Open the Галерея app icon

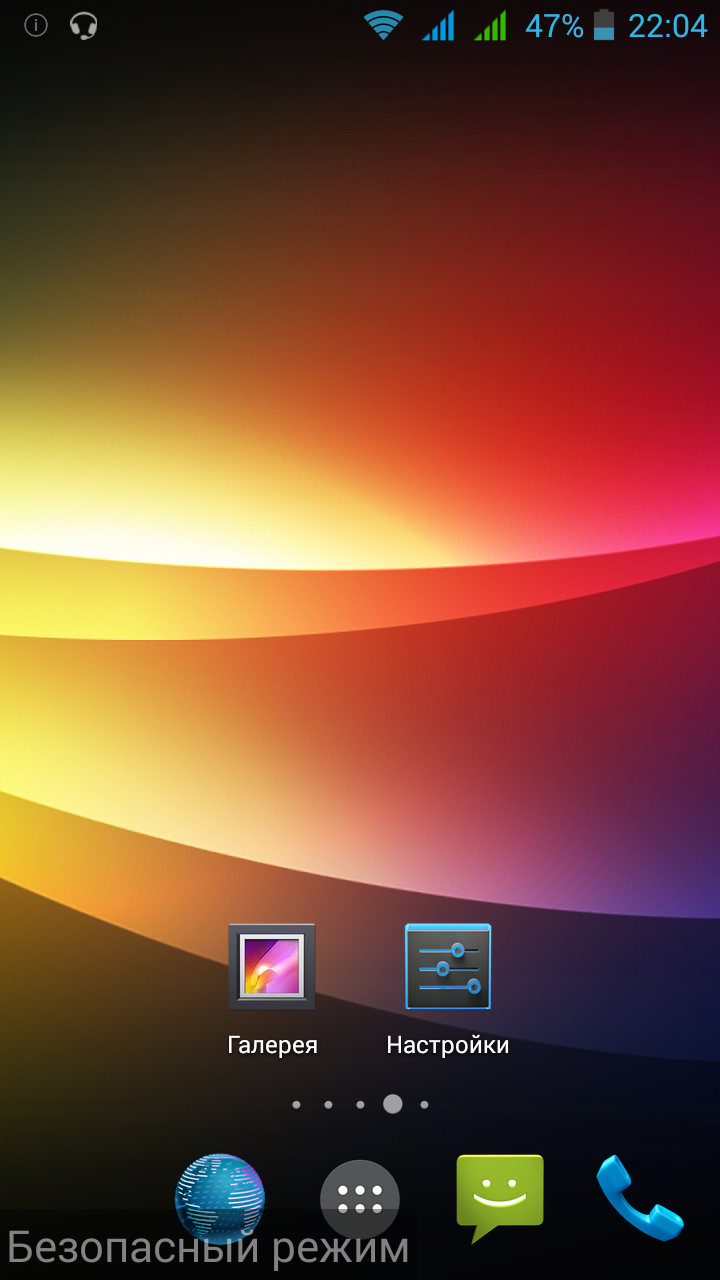pyautogui.click(x=272, y=966)
